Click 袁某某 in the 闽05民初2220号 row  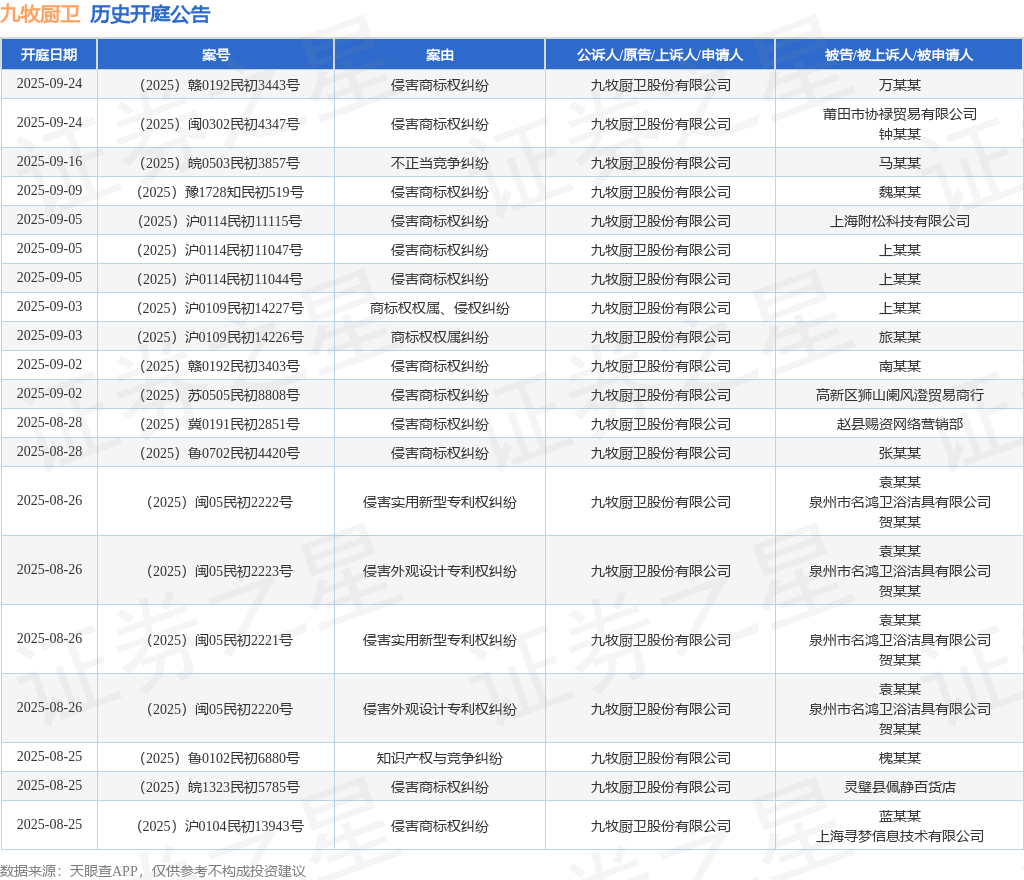pyautogui.click(x=899, y=689)
